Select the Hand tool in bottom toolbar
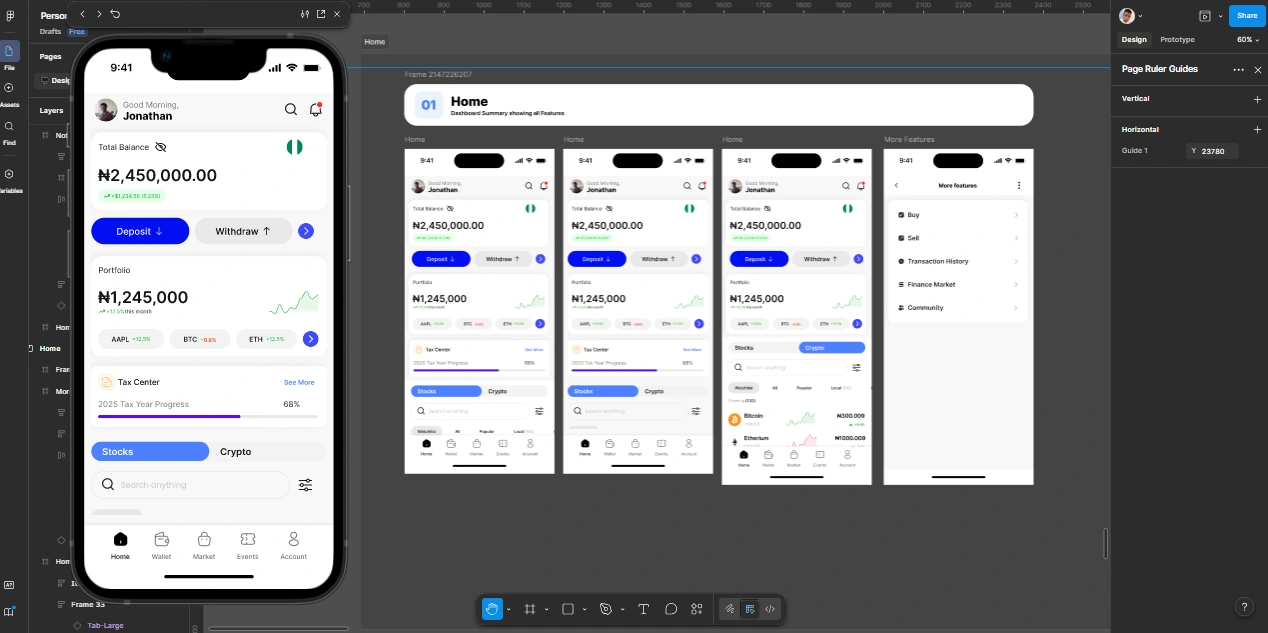Image resolution: width=1268 pixels, height=633 pixels. [492, 609]
